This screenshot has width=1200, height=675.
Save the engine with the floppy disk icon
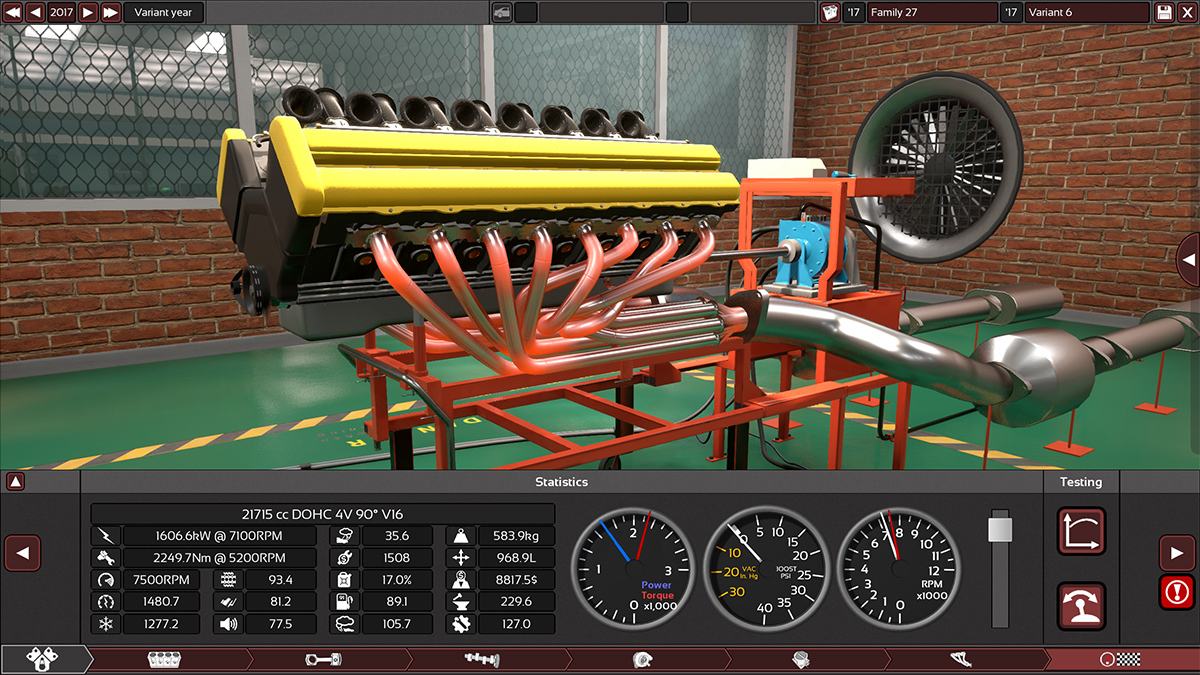tap(1164, 12)
